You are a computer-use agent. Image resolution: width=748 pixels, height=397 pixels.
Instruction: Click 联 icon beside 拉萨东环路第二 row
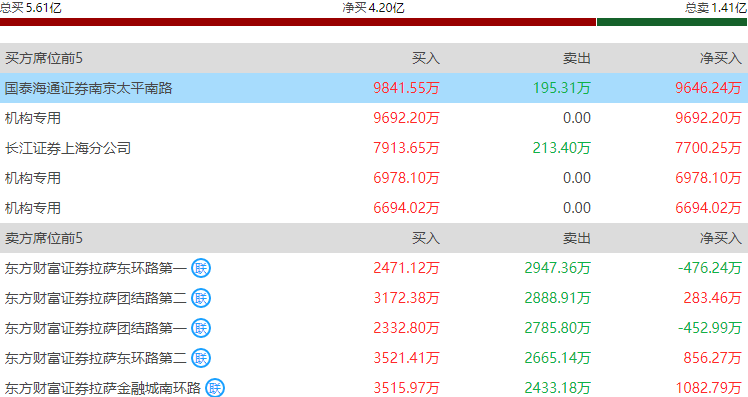click(201, 358)
